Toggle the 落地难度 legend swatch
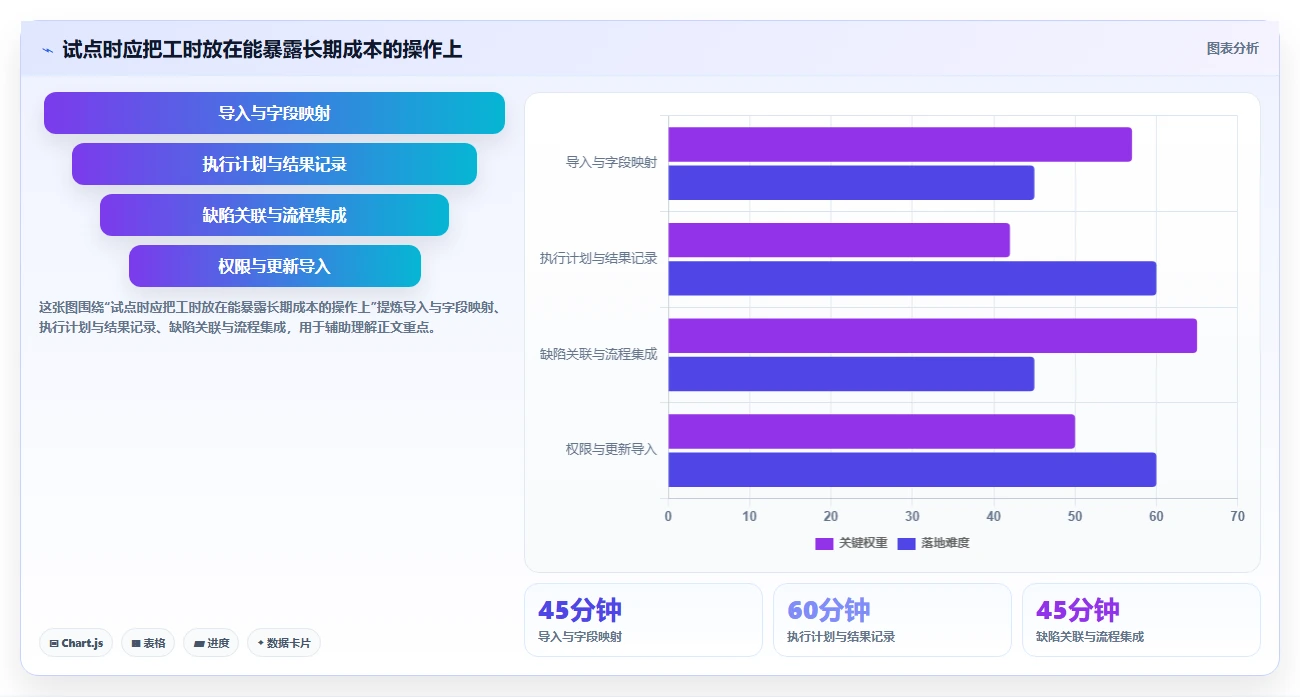Screen dimensions: 1300x697 [x=906, y=543]
